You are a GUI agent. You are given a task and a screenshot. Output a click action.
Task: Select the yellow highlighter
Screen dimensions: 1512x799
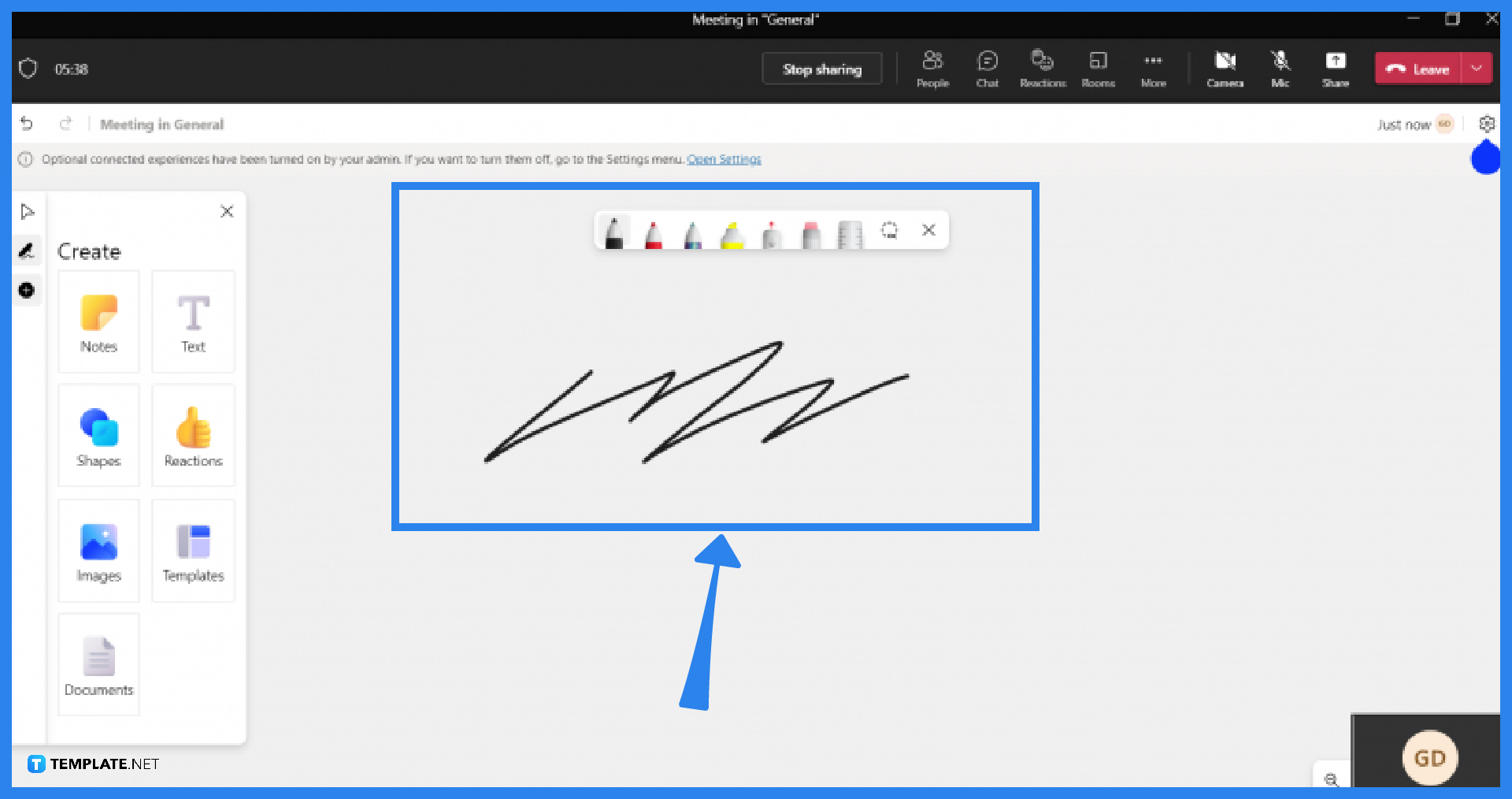732,231
